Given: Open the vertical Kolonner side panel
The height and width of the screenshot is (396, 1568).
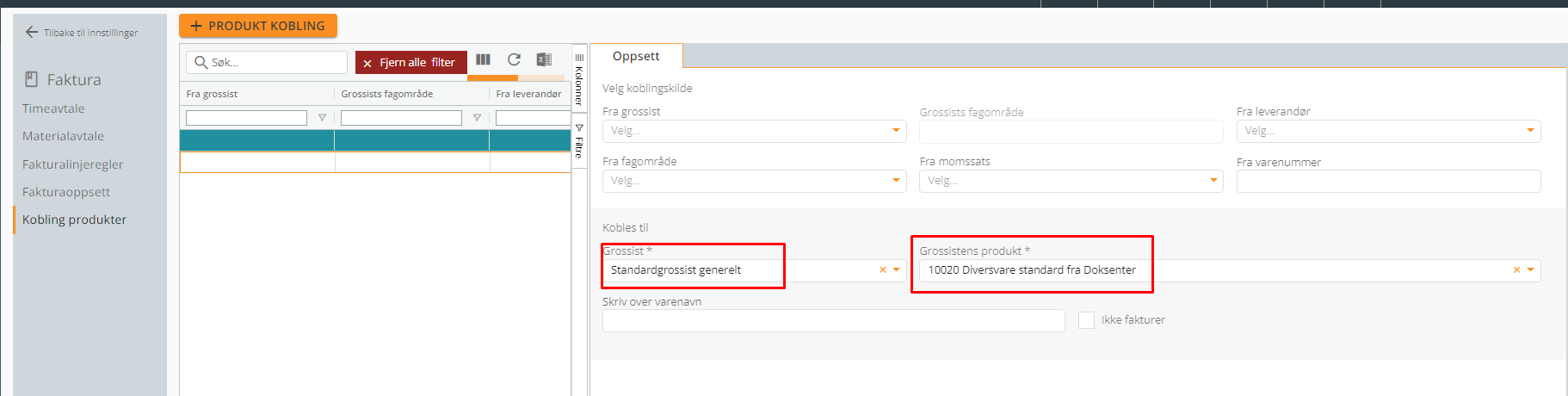Looking at the screenshot, I should (x=579, y=80).
